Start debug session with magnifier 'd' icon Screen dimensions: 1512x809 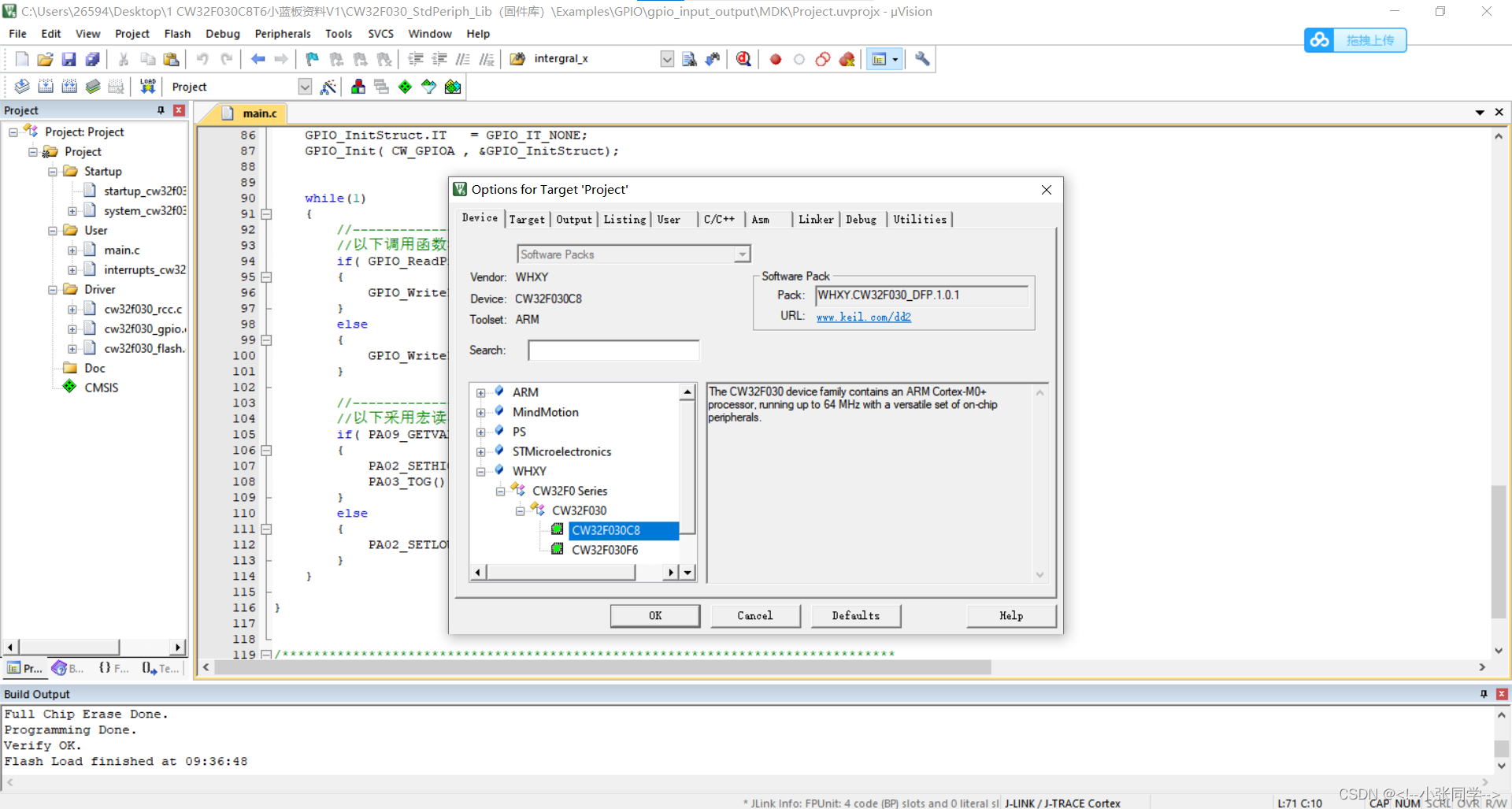click(x=743, y=59)
